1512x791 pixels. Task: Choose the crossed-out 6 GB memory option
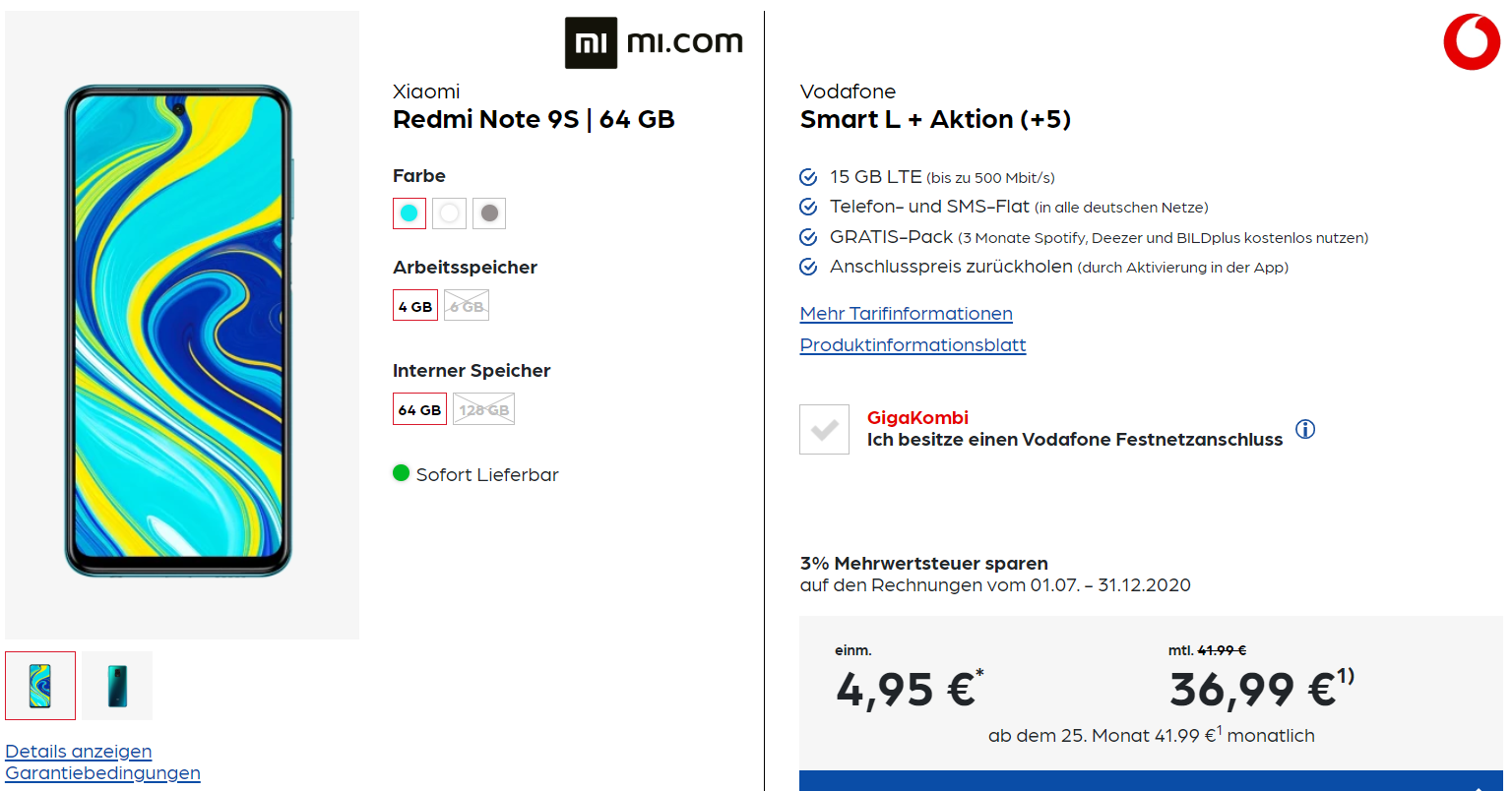pos(467,306)
